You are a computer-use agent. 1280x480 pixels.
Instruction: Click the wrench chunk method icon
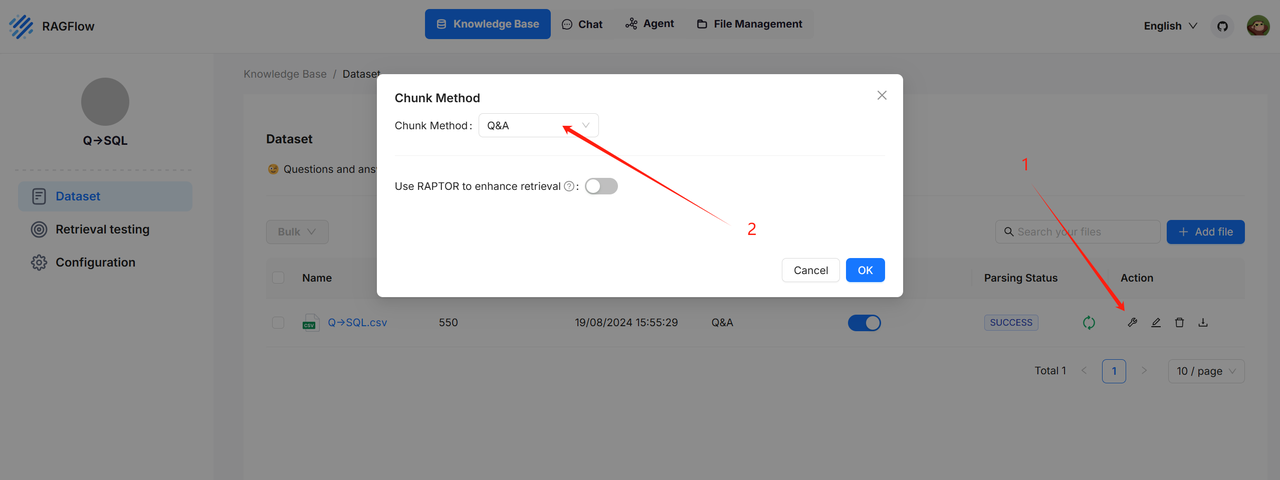pos(1132,323)
